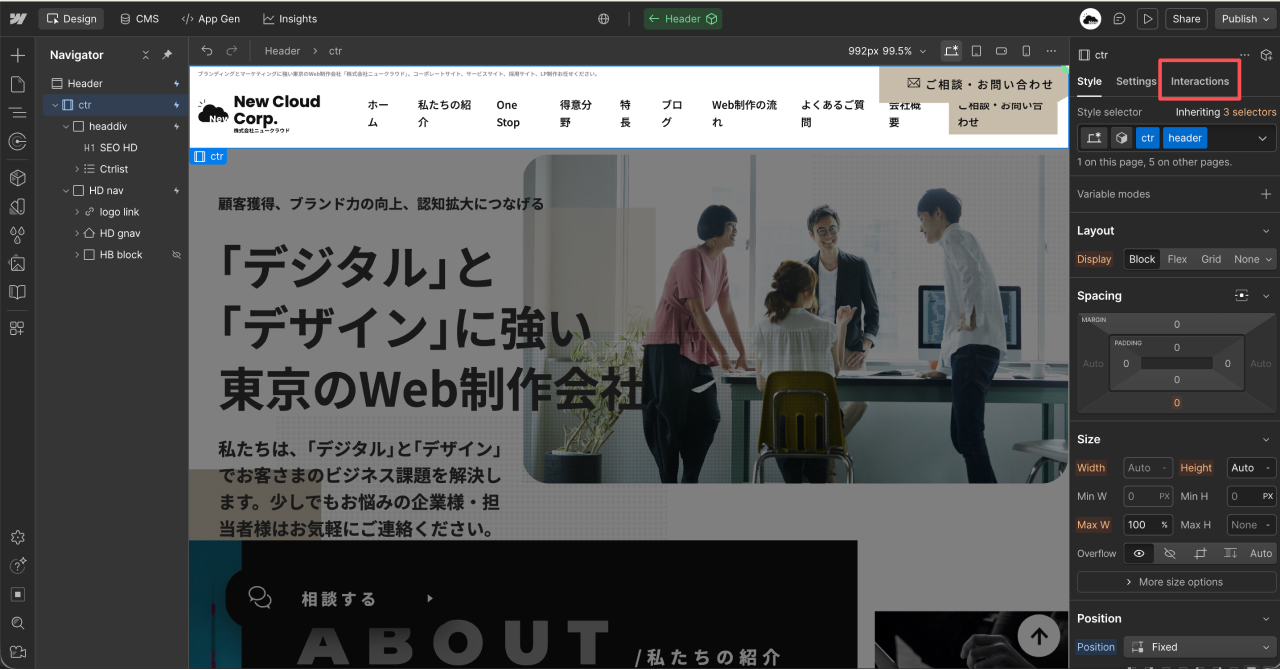Expand the HD gnav tree item
The height and width of the screenshot is (670, 1280).
pos(78,233)
